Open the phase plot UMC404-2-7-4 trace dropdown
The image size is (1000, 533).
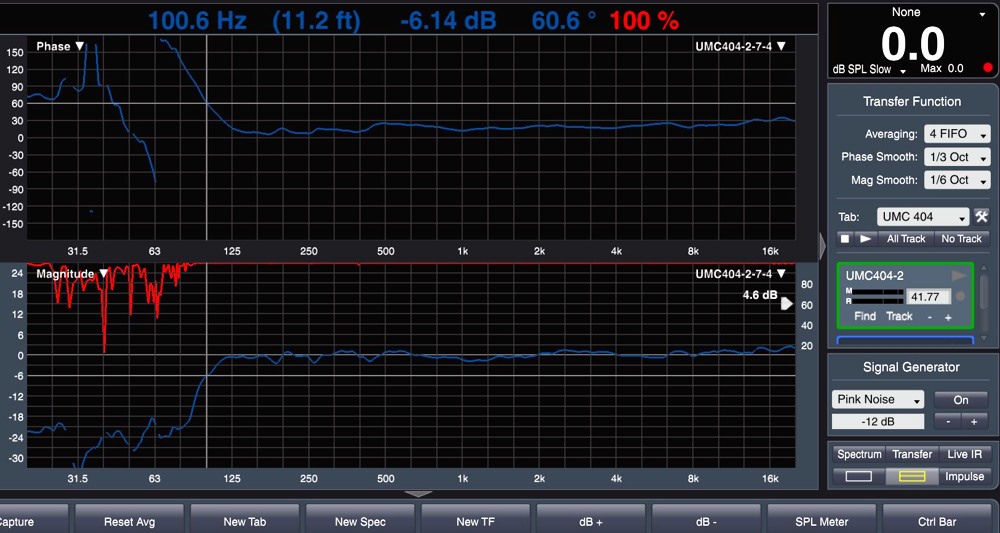click(740, 47)
